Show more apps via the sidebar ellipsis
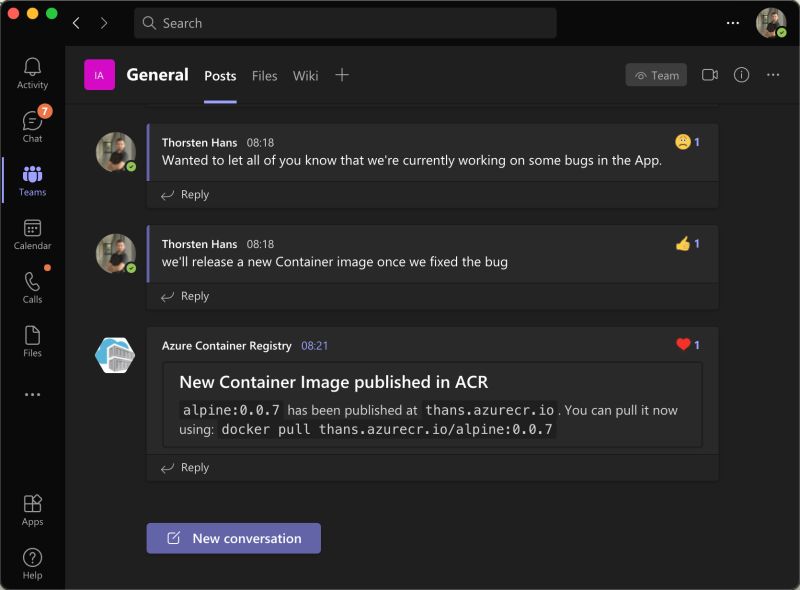800x590 pixels. [x=32, y=394]
